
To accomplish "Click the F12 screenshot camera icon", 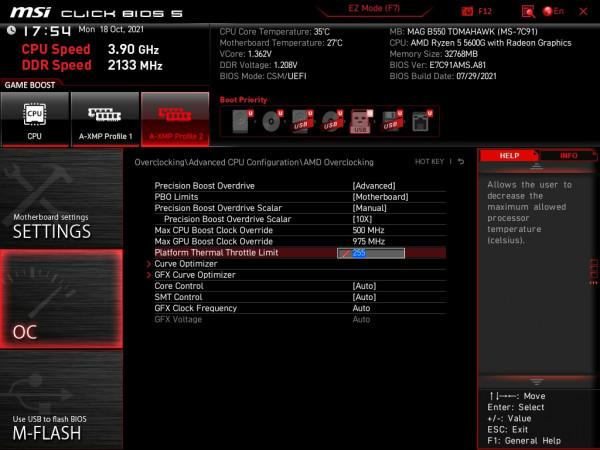I will [469, 10].
